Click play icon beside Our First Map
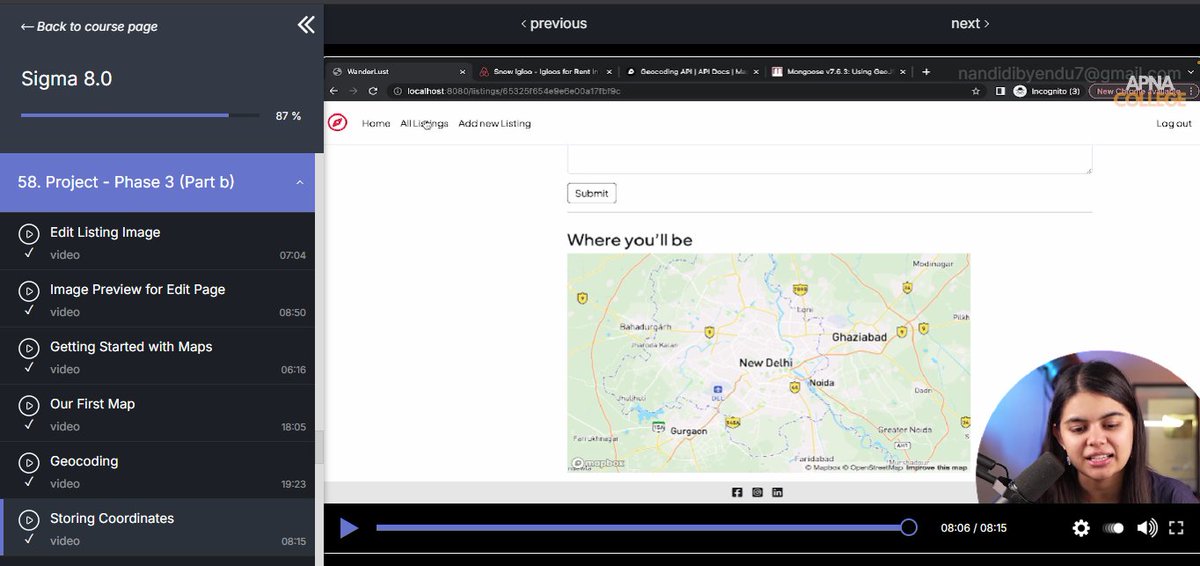Screen dimensions: 1200x566 pos(29,404)
